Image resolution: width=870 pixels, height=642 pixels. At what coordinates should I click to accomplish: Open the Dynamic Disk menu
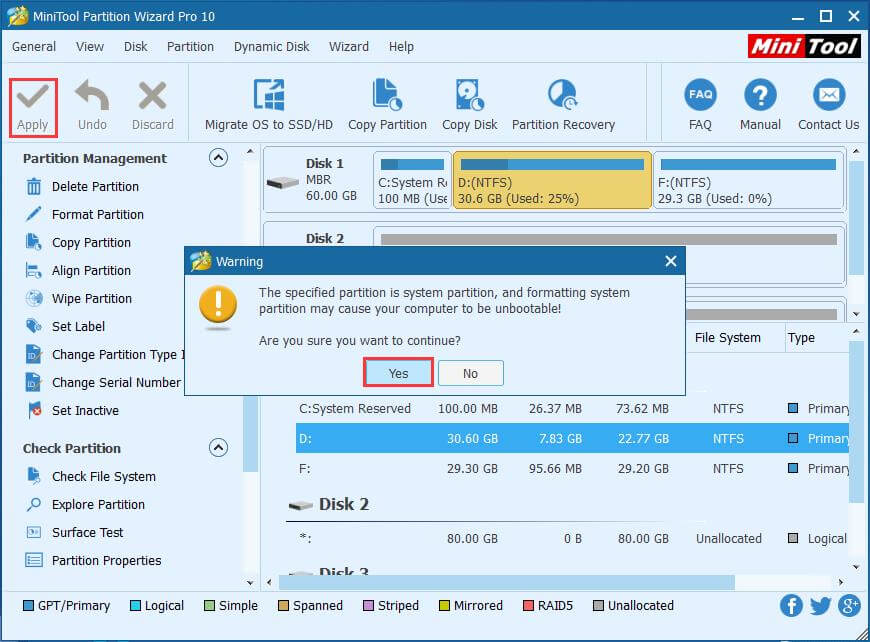pyautogui.click(x=272, y=47)
